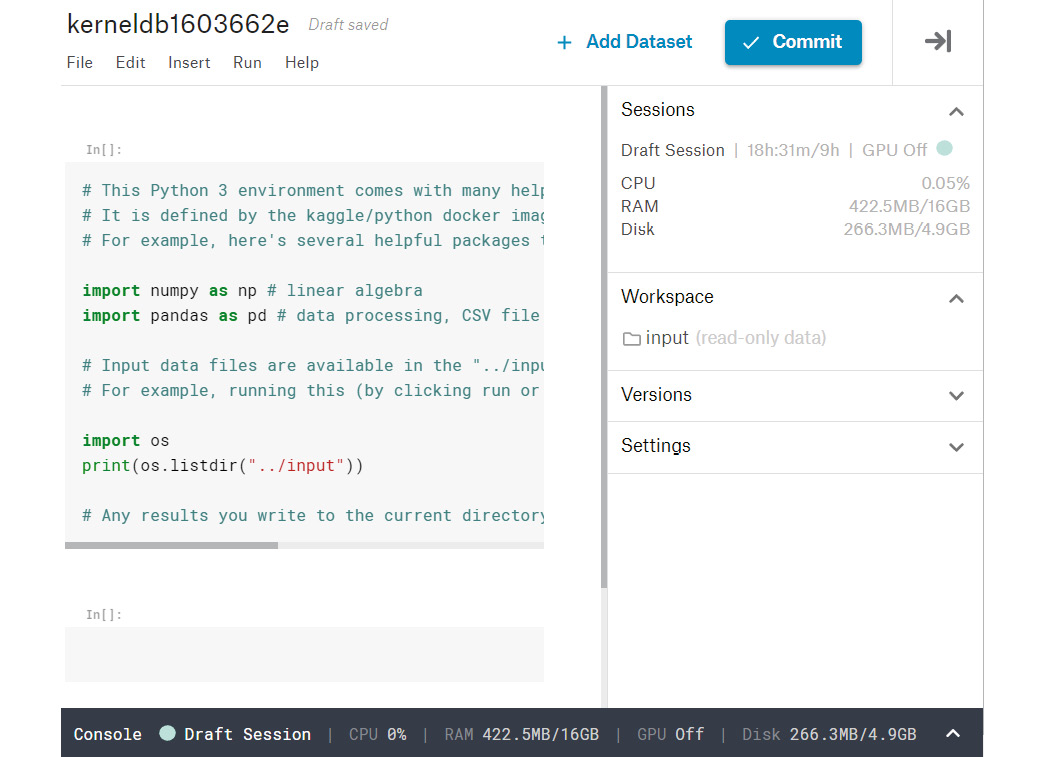This screenshot has height=757, width=1046.
Task: Collapse the Workspace panel
Action: pyautogui.click(x=956, y=298)
